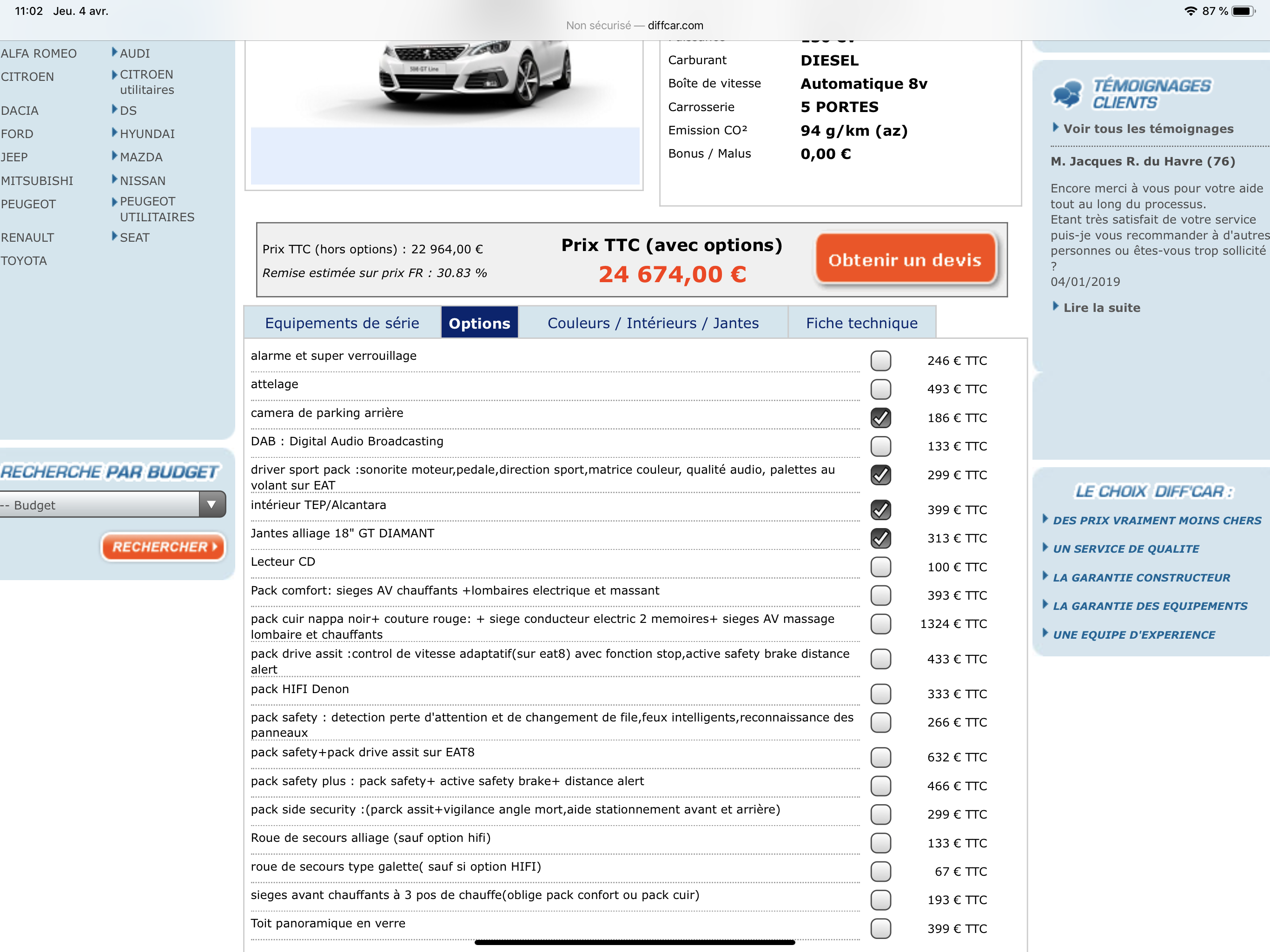Click the Budget dropdown arrow button

tap(212, 504)
